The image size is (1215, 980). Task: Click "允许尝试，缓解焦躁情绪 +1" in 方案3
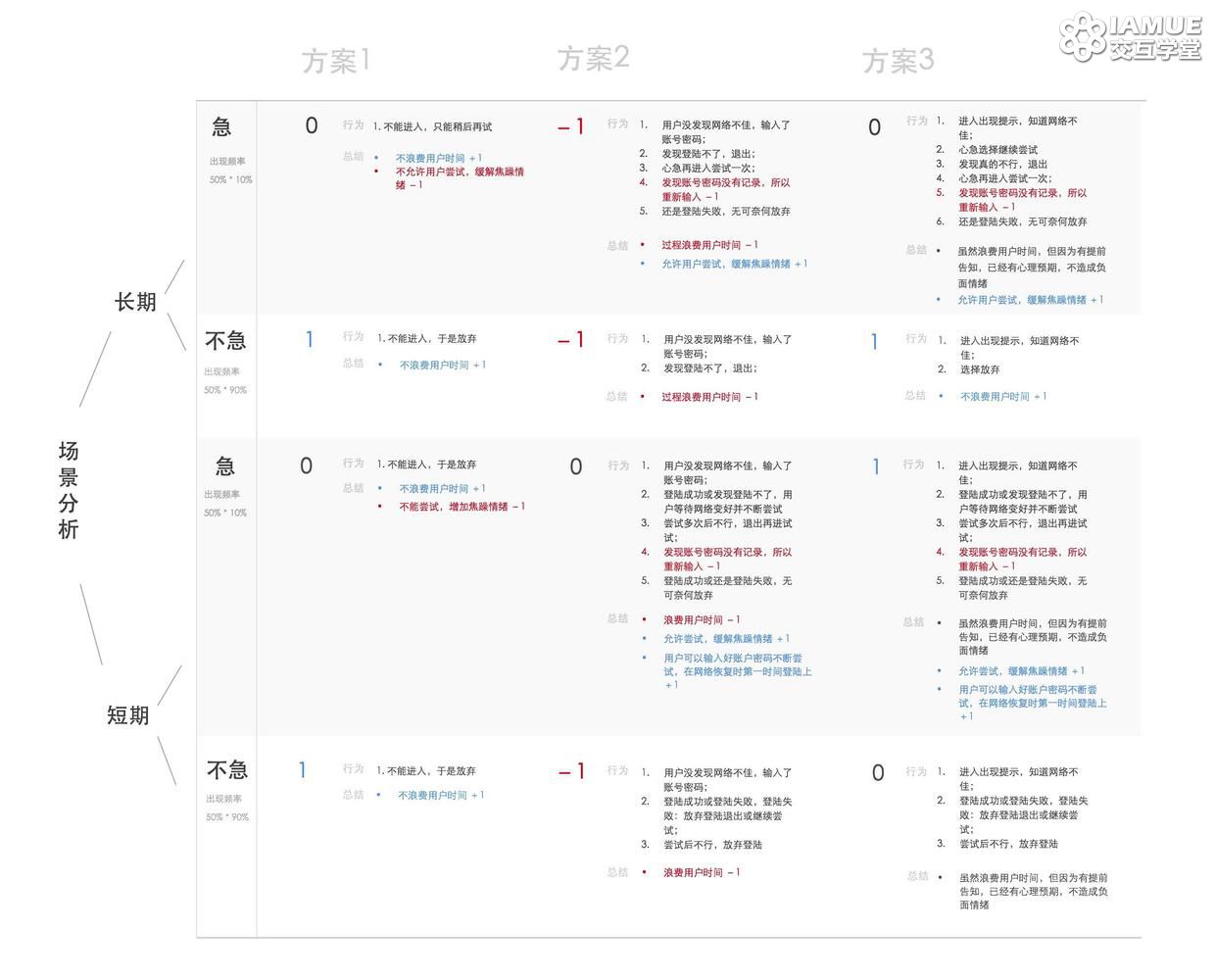(x=1022, y=671)
